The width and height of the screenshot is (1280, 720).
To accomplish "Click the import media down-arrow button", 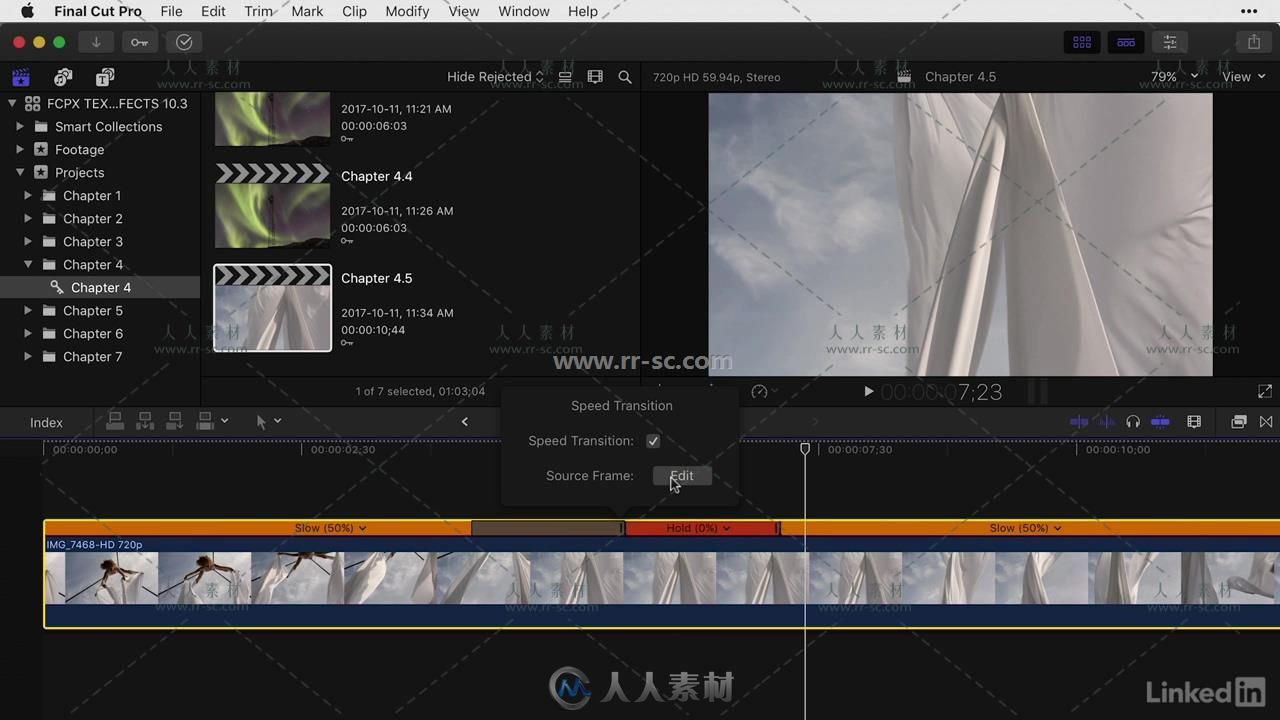I will tap(96, 42).
